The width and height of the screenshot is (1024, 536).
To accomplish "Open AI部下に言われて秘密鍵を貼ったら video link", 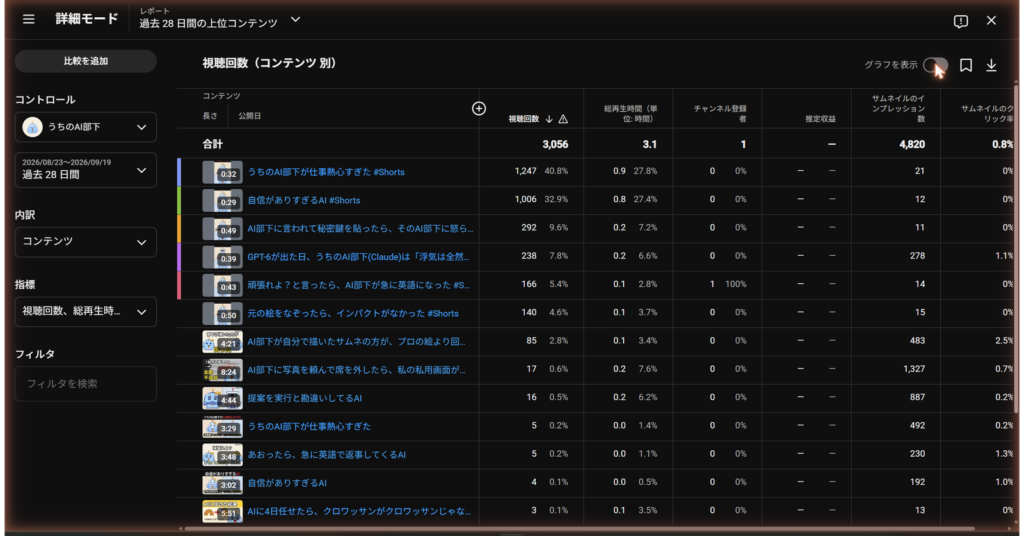I will click(360, 229).
